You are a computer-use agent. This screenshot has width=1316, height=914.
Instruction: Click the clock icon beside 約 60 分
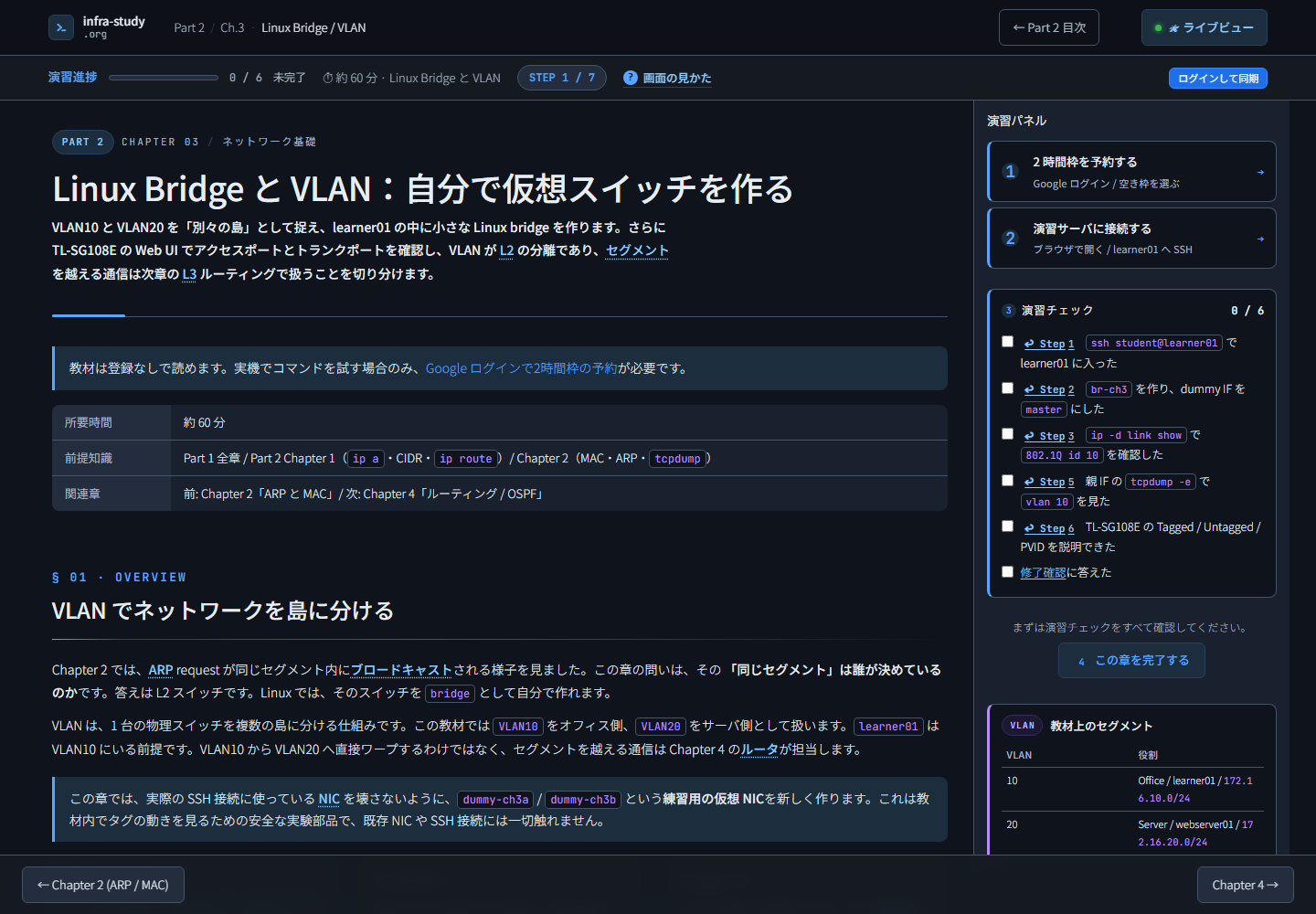coord(328,79)
